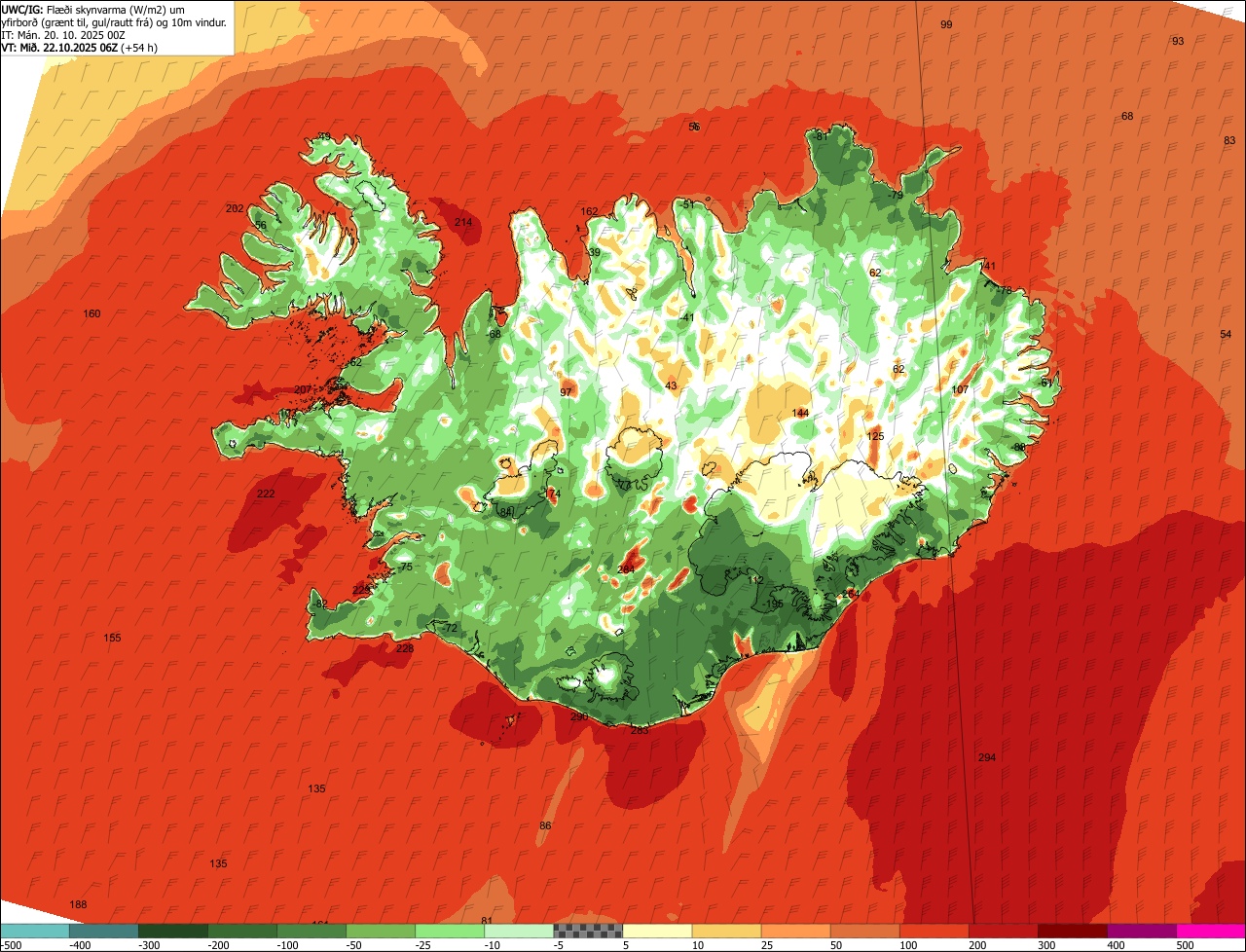The width and height of the screenshot is (1246, 952).
Task: Click the map value '188' at bottom left
Action: coord(78,904)
